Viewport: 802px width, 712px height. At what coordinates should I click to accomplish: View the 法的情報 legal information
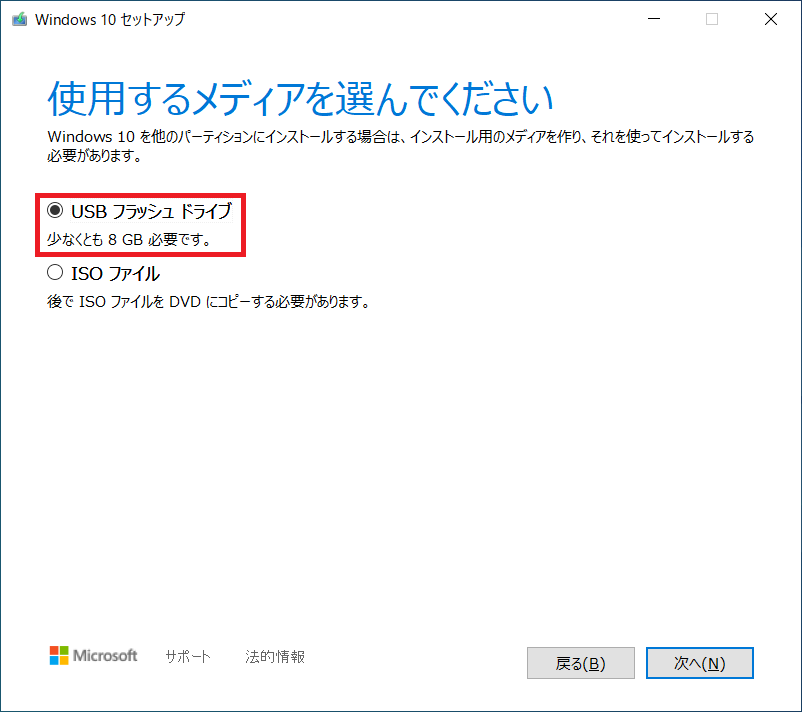pyautogui.click(x=274, y=656)
